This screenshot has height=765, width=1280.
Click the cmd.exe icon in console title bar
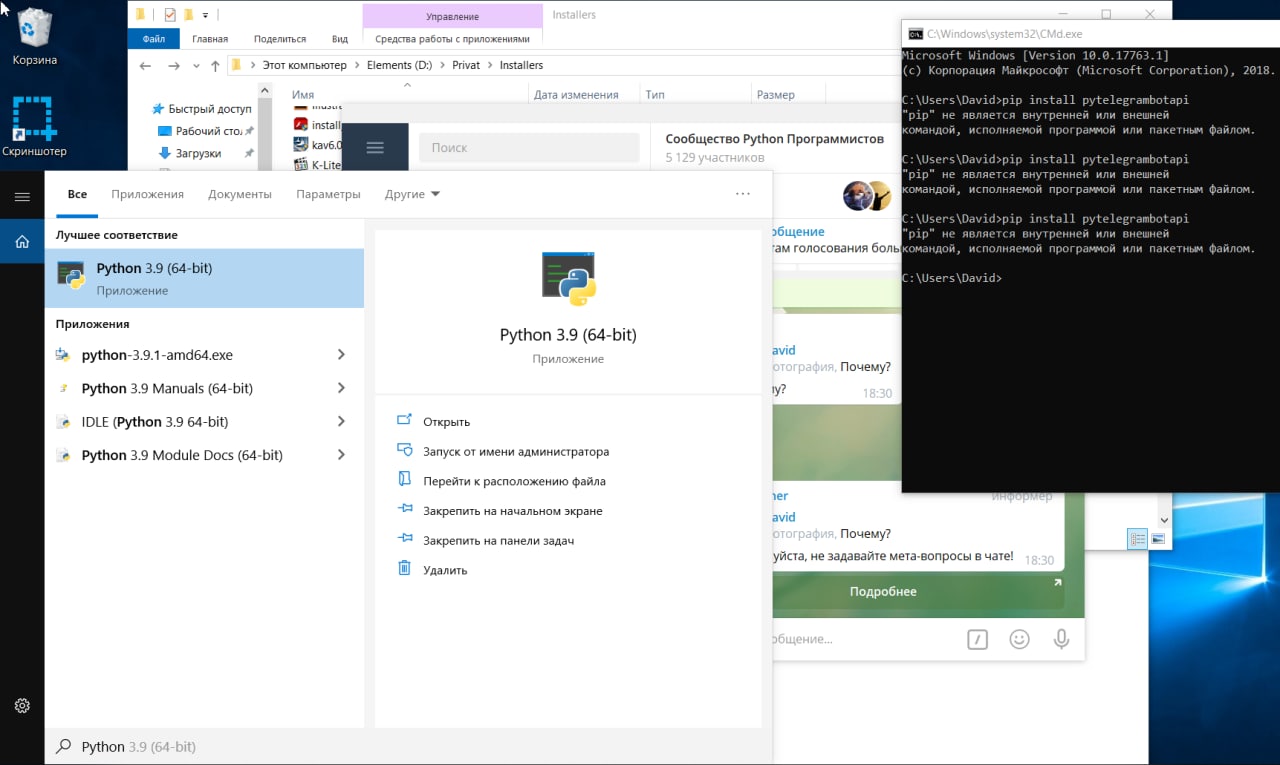[914, 34]
